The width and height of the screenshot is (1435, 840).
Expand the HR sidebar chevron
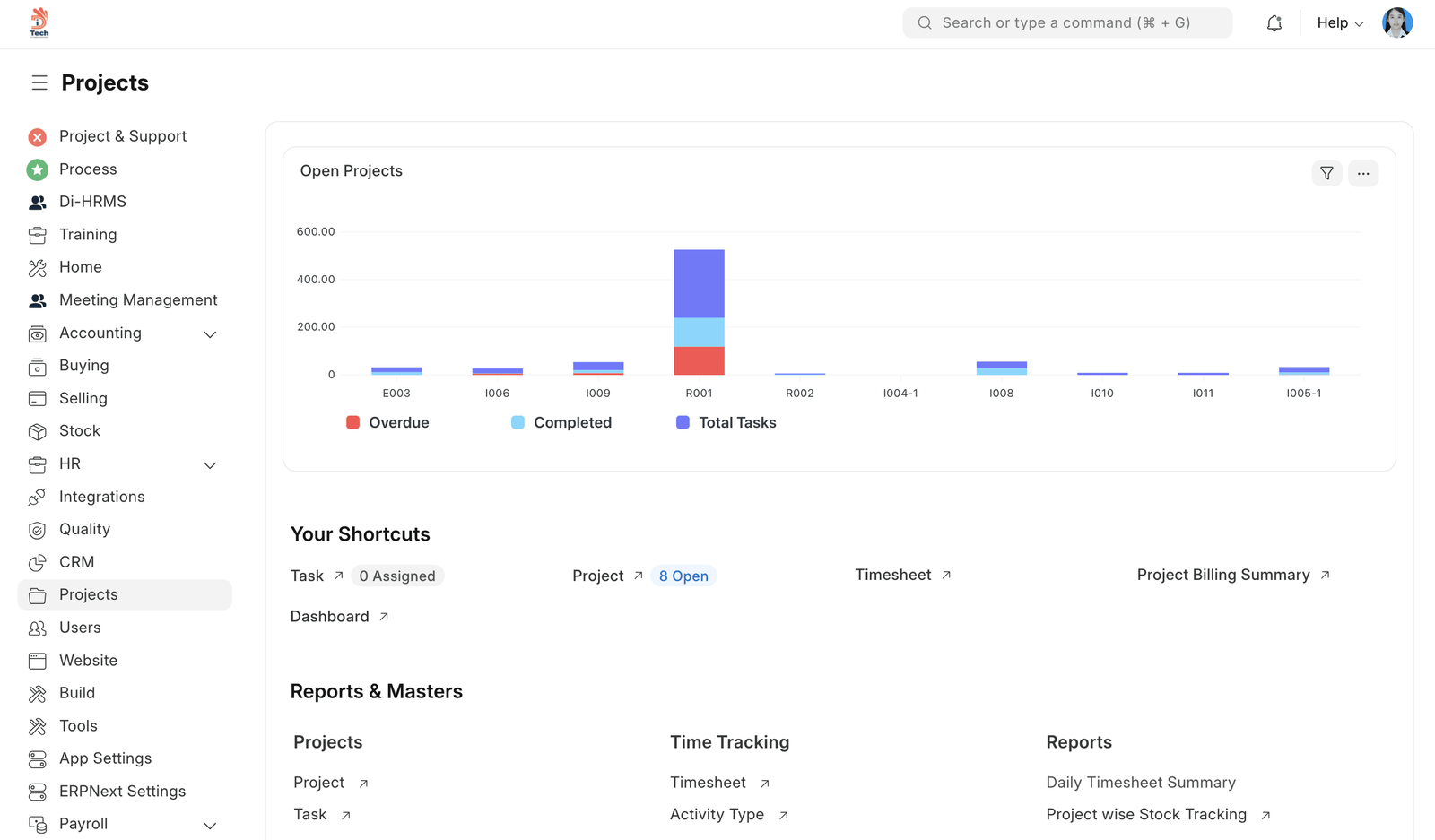click(210, 465)
